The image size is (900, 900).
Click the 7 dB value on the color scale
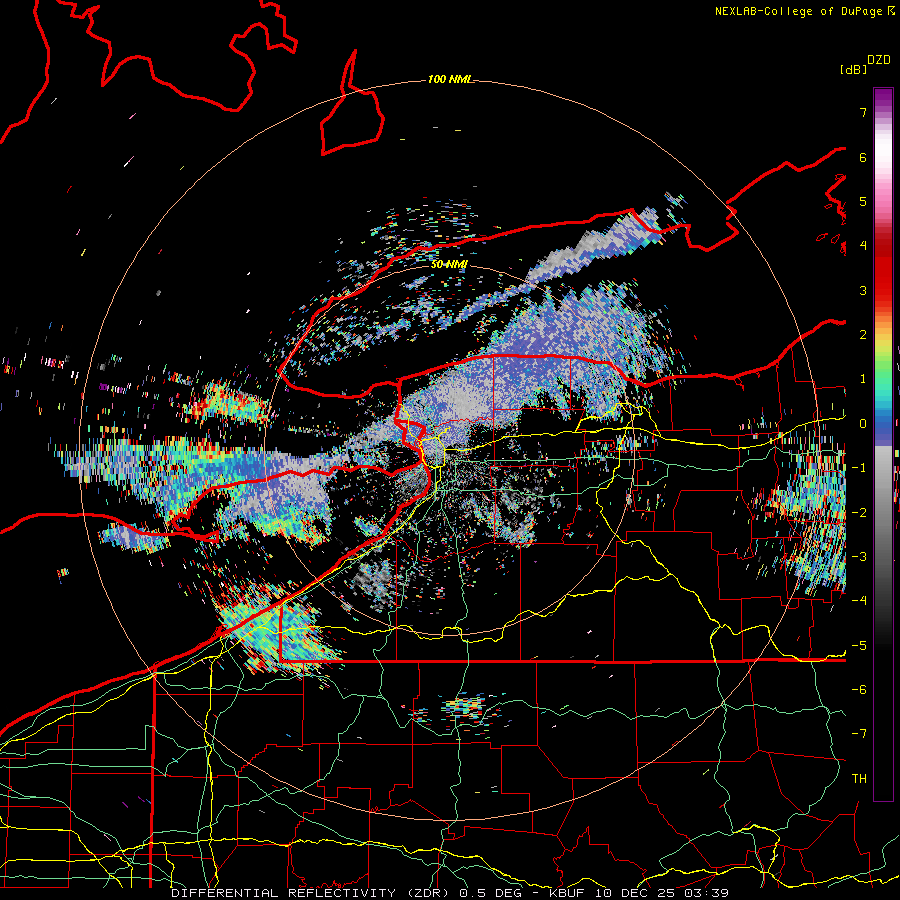[x=863, y=112]
